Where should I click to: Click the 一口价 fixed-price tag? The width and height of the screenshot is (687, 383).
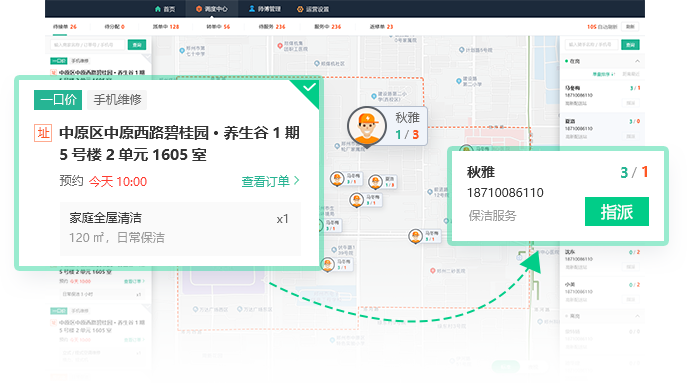(58, 100)
